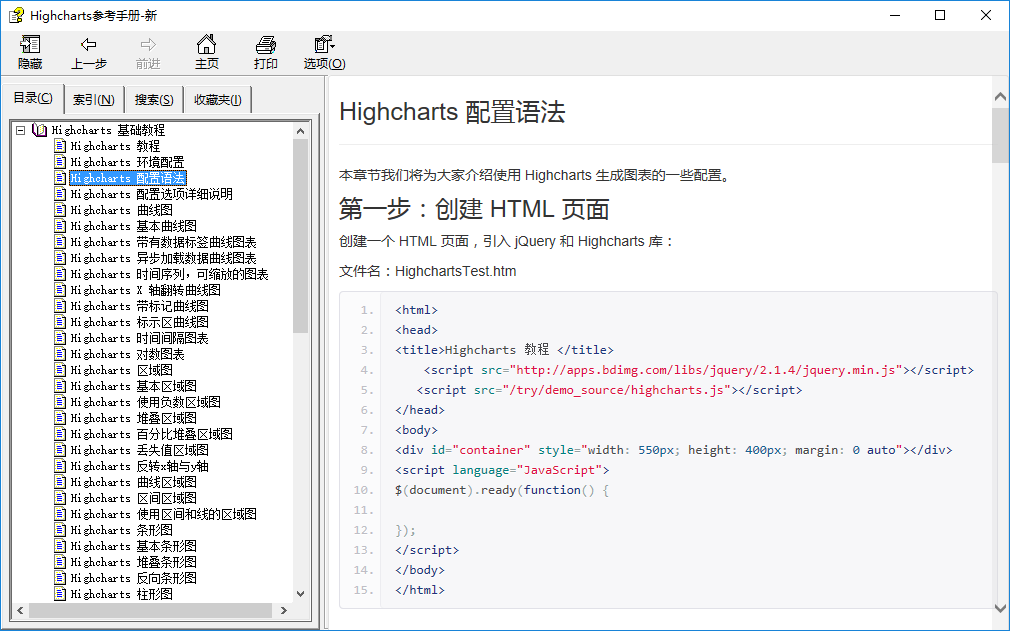Open Highcharts 带标记曲线图 topic

[139, 306]
